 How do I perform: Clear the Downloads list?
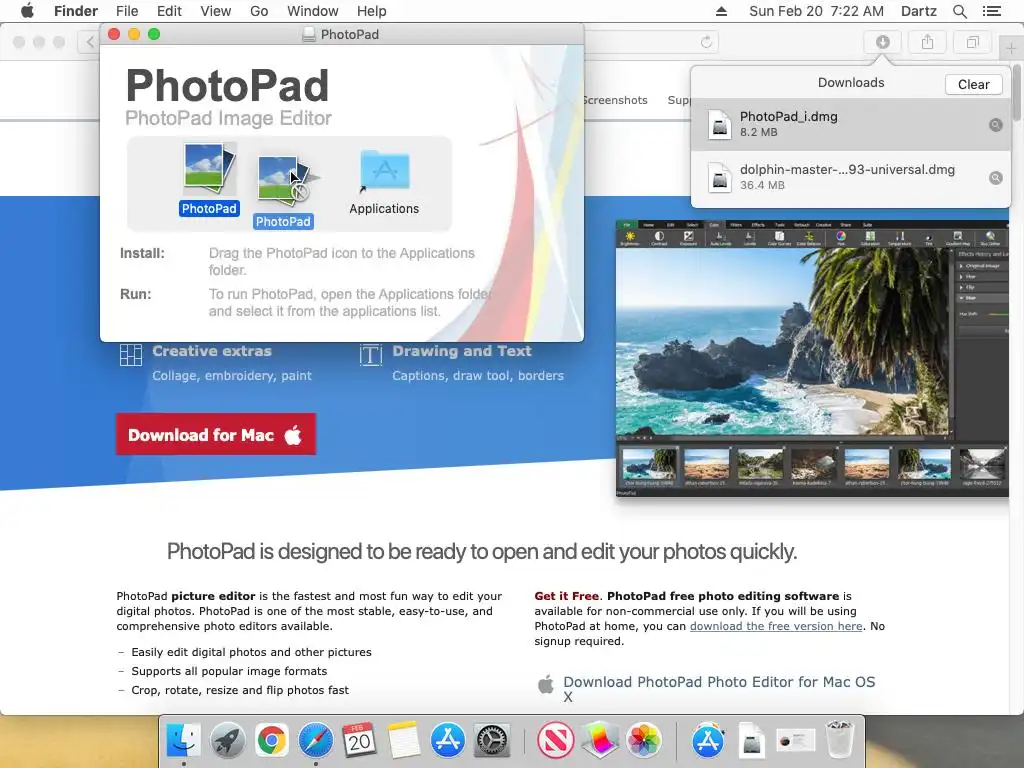tap(974, 84)
